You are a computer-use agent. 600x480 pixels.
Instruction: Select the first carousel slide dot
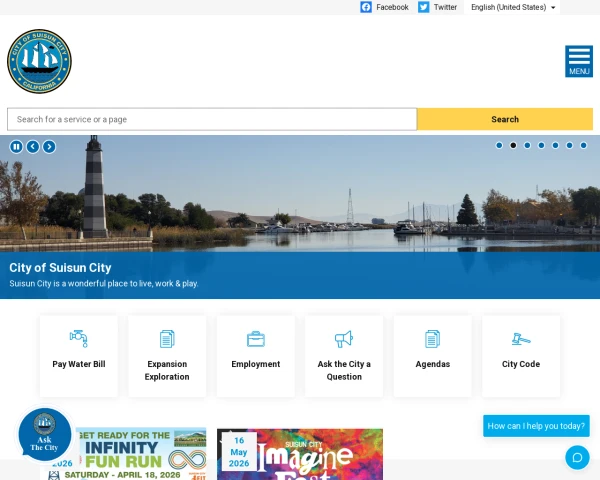pos(499,145)
